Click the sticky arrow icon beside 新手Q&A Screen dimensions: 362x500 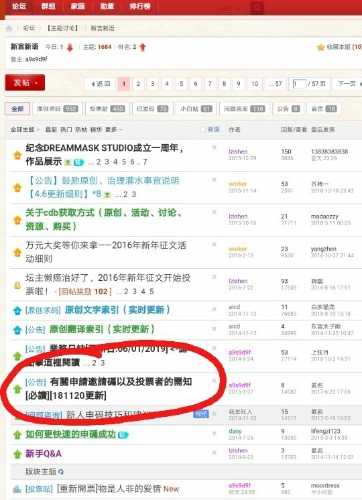(x=17, y=454)
